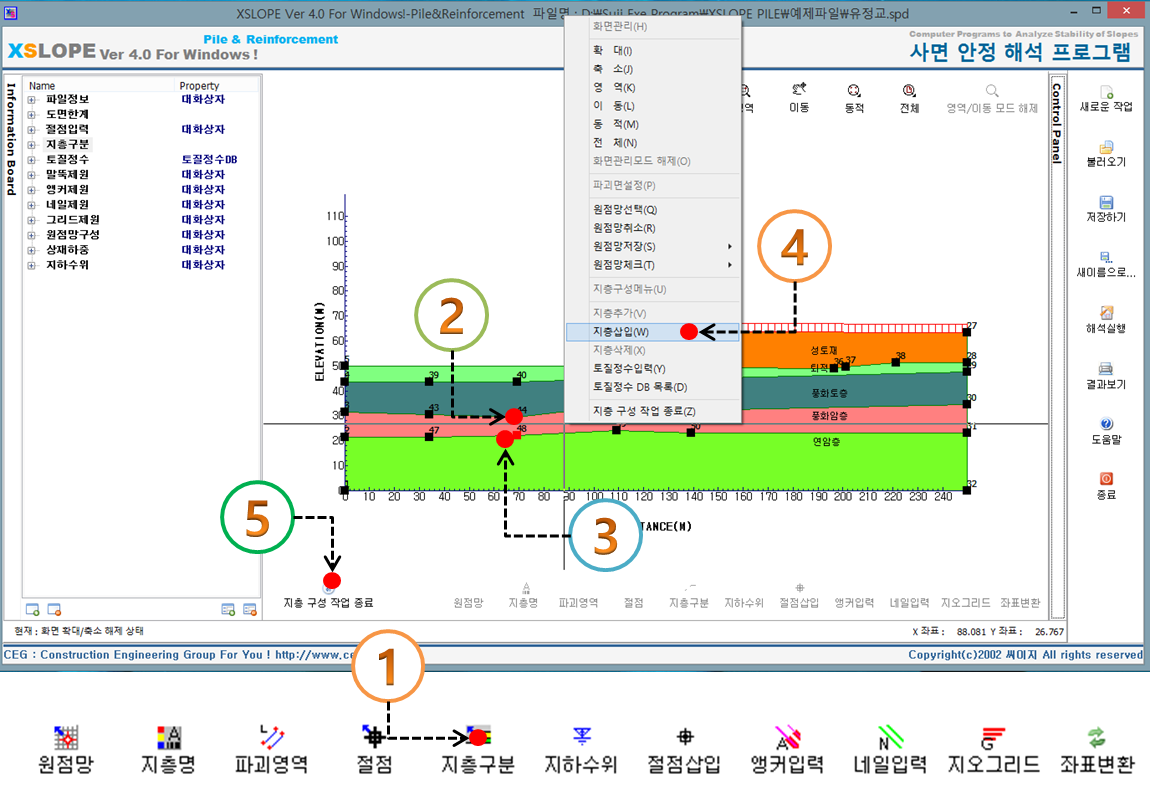Click node 38 on the slope section
The height and width of the screenshot is (789, 1150).
(896, 362)
